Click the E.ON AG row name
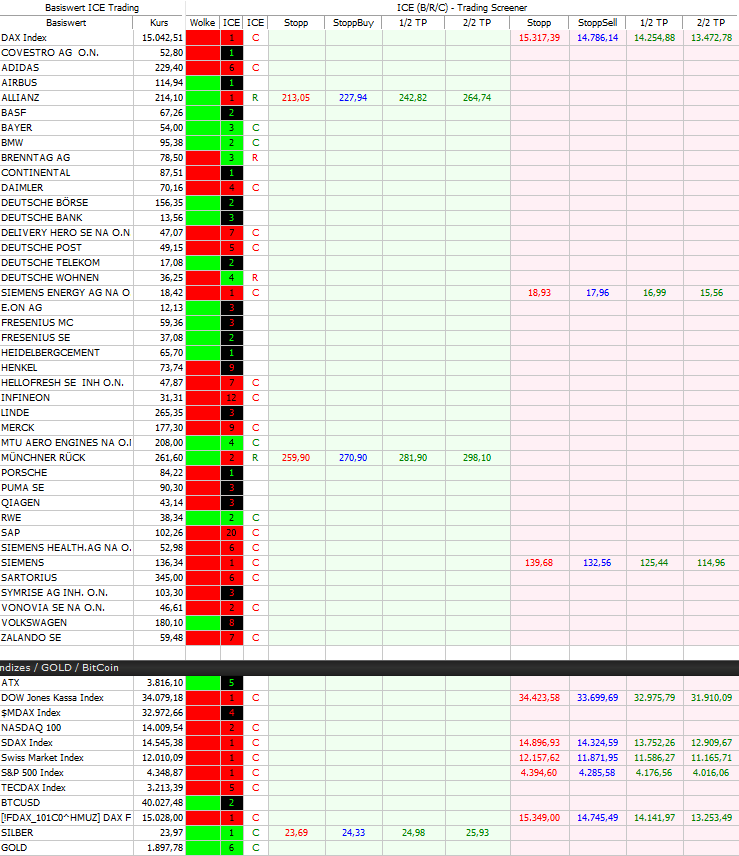 point(22,308)
